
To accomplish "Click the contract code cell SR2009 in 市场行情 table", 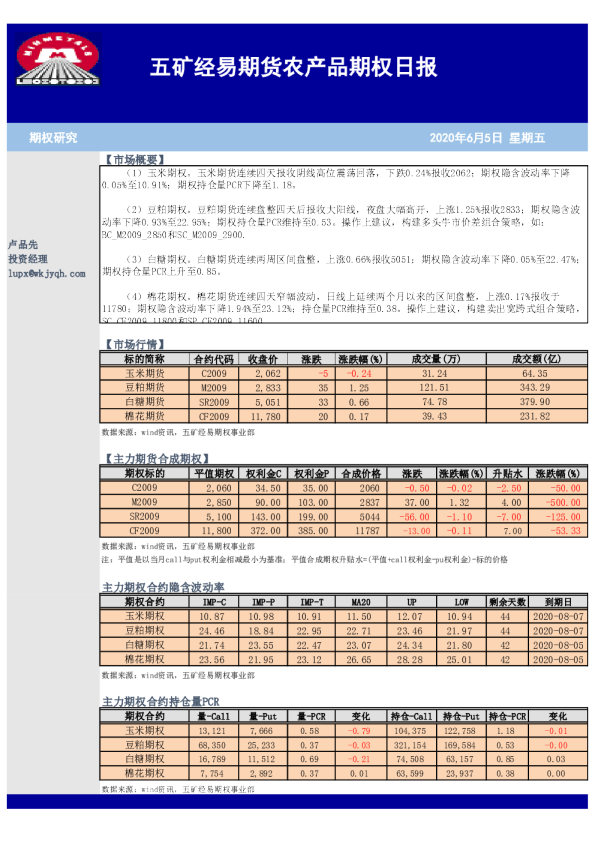I will pos(214,402).
